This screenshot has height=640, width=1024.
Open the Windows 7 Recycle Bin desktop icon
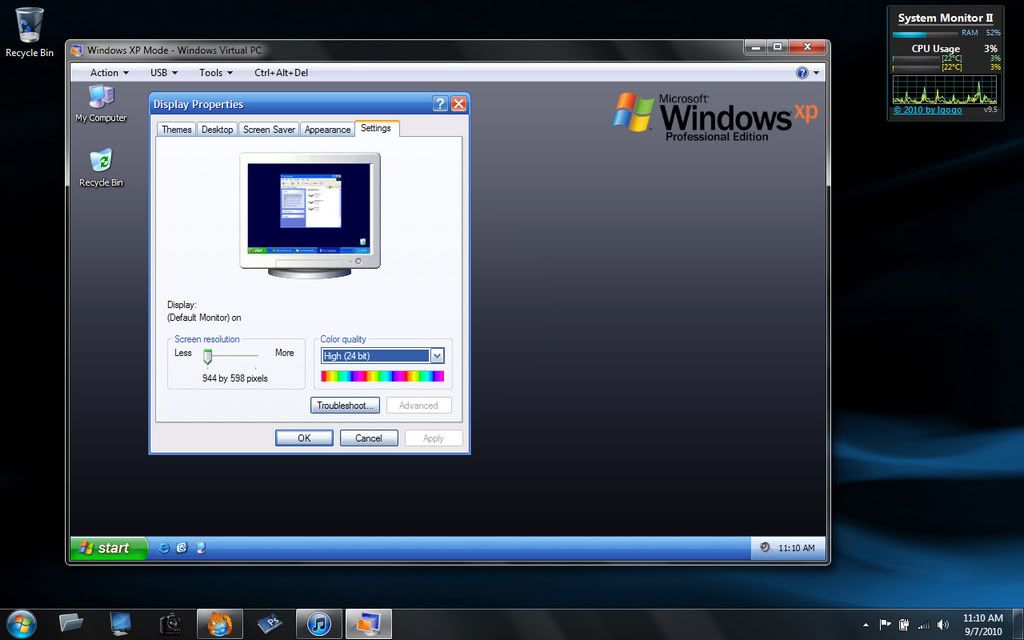[x=29, y=32]
